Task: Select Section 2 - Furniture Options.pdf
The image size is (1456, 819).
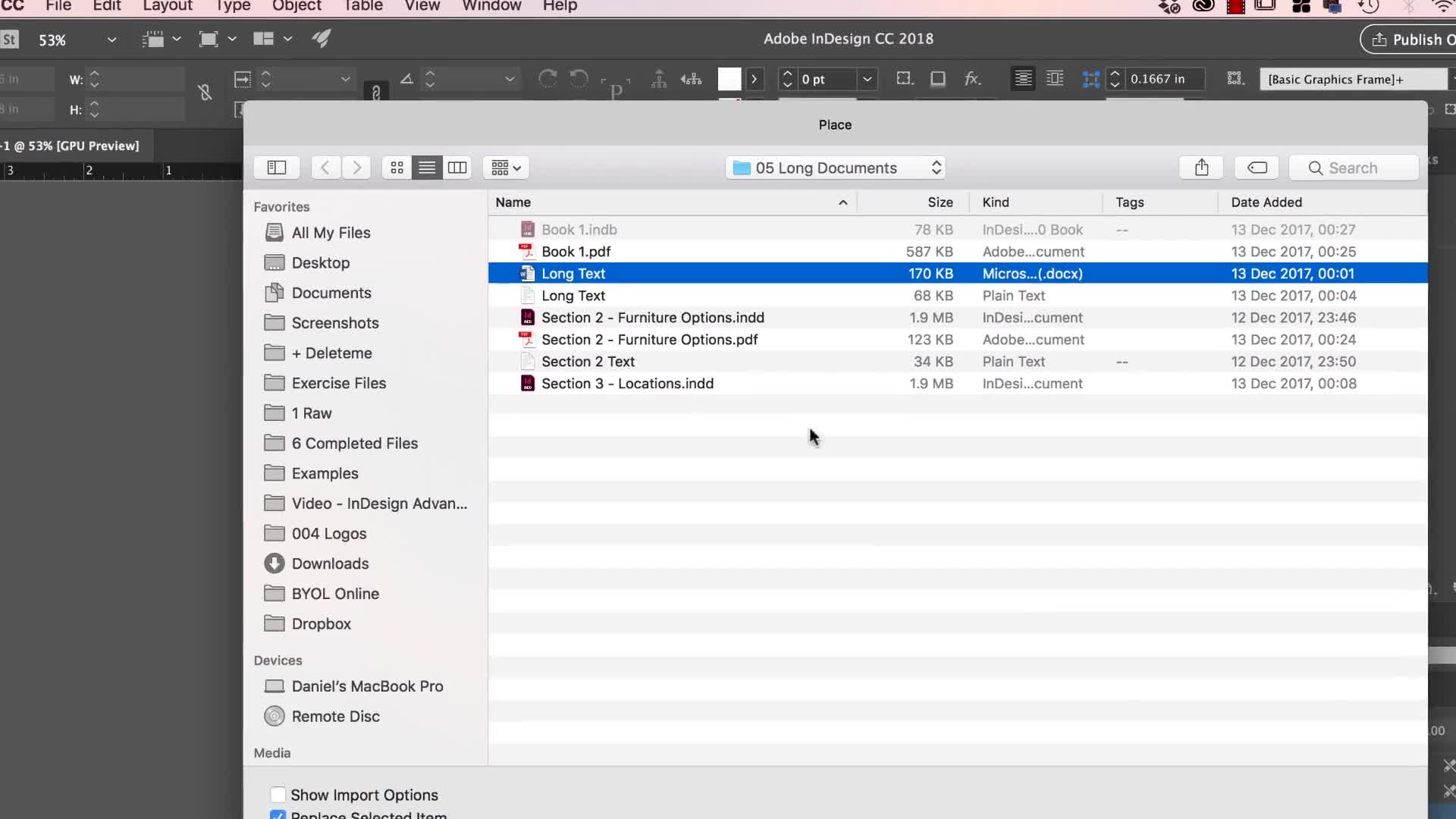Action: 958,339
